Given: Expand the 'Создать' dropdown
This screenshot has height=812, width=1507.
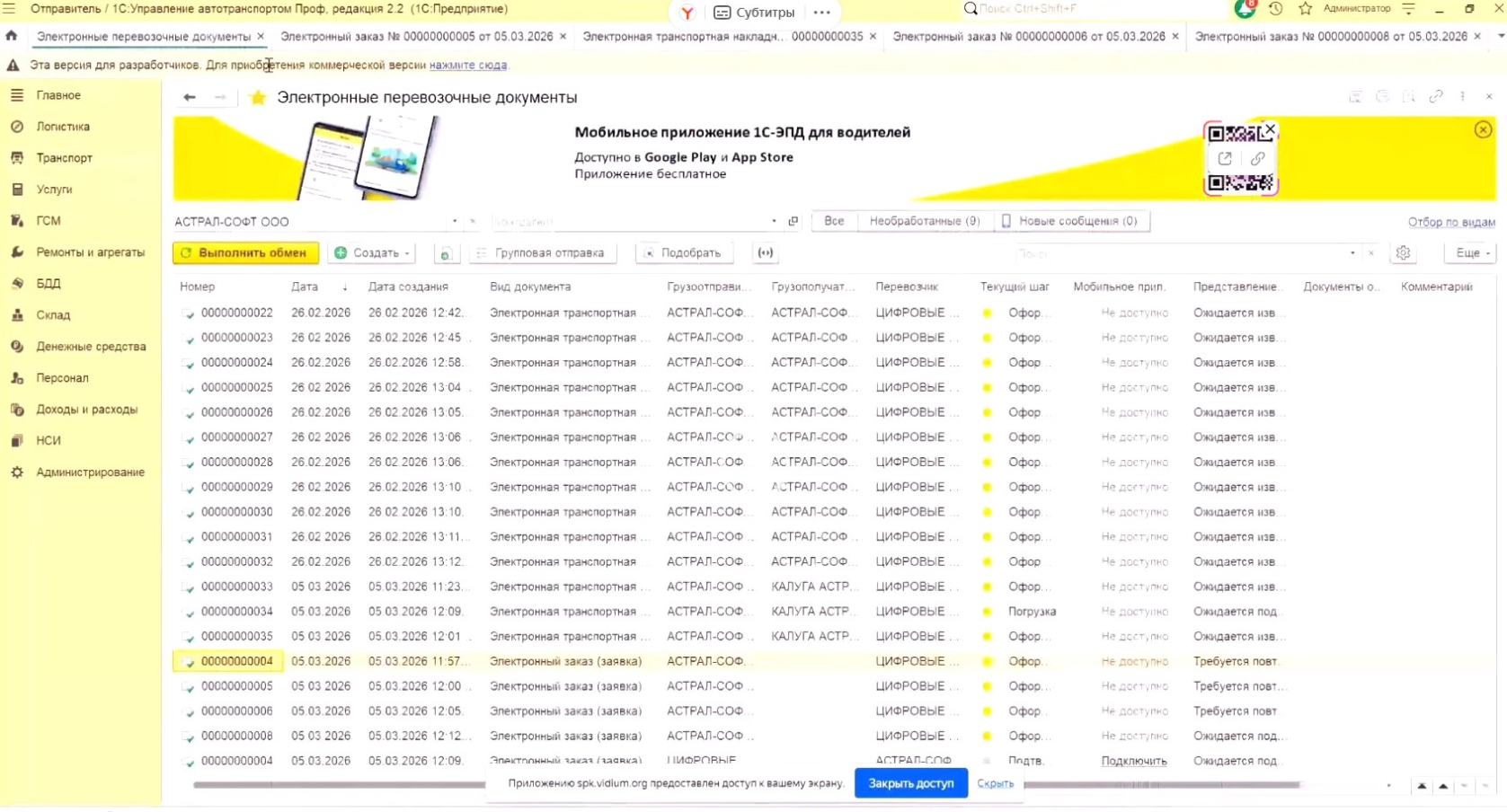Looking at the screenshot, I should pyautogui.click(x=372, y=253).
